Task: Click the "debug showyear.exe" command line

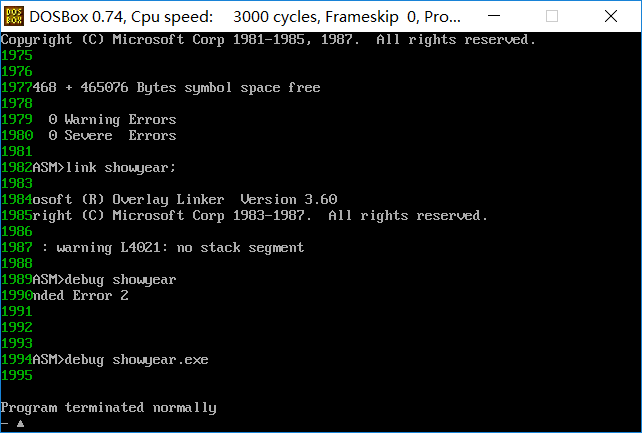Action: 136,359
